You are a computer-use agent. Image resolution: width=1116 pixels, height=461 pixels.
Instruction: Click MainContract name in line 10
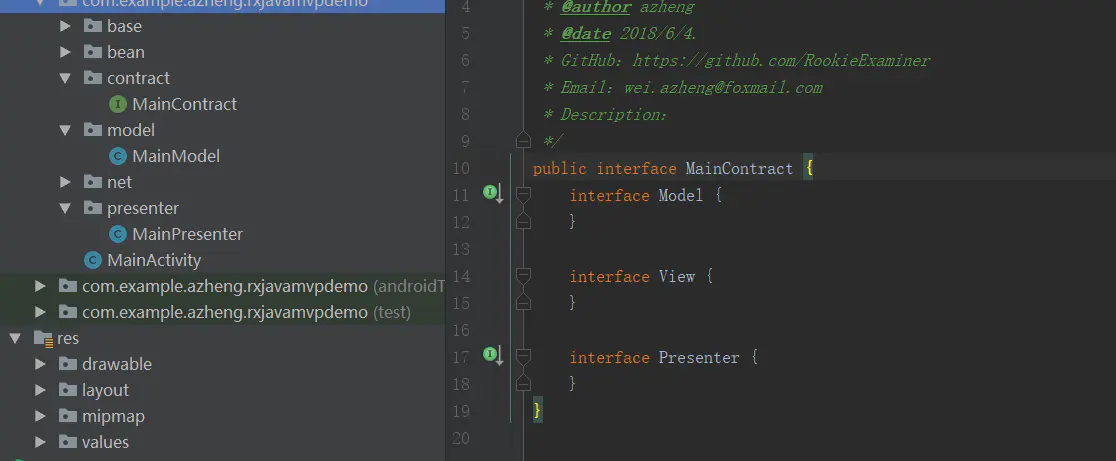[739, 169]
